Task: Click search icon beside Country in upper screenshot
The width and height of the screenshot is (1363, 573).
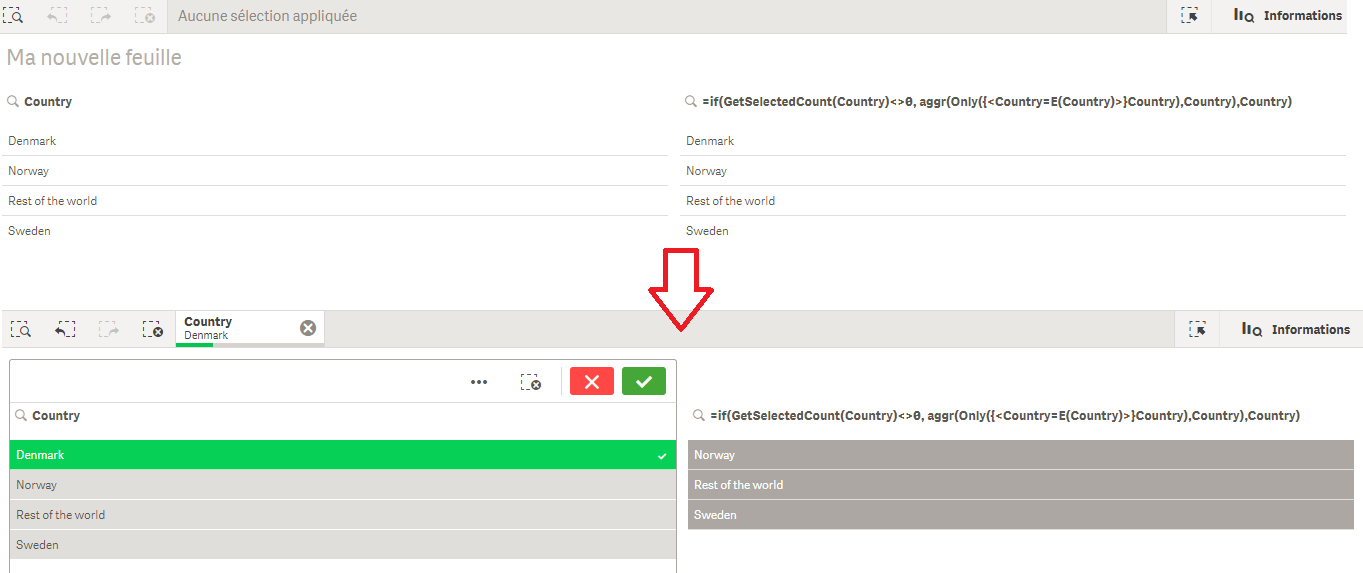Action: click(x=13, y=101)
